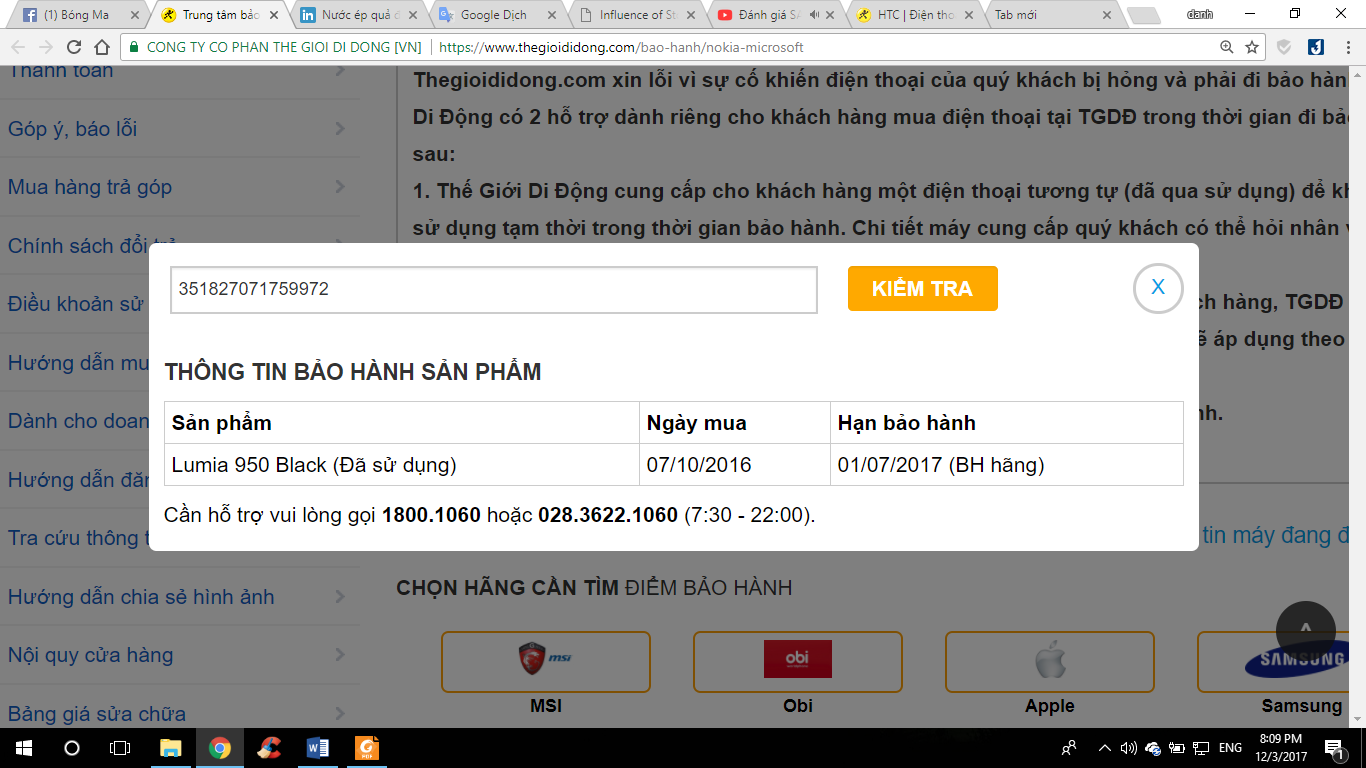Click the orange KIỂM TRA button
The height and width of the screenshot is (768, 1366).
pos(922,289)
